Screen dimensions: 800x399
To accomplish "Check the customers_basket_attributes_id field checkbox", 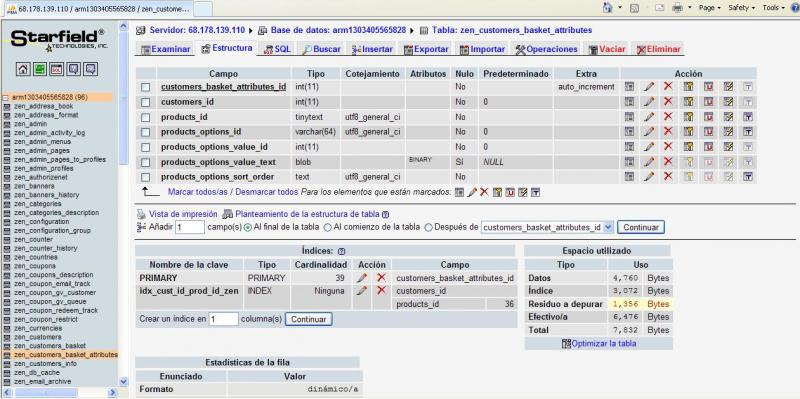I will tap(145, 87).
